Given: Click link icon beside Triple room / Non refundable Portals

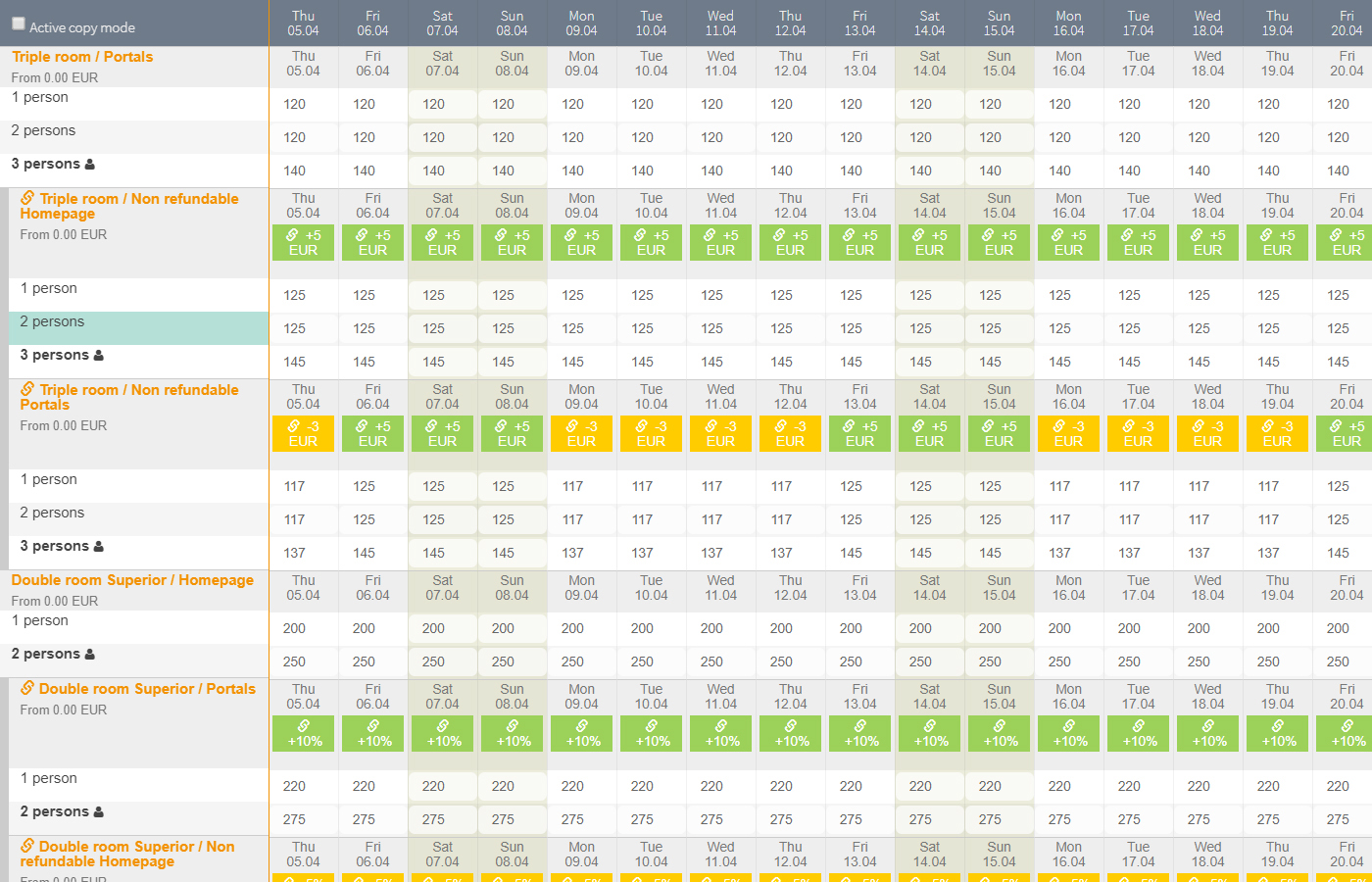Looking at the screenshot, I should point(27,389).
